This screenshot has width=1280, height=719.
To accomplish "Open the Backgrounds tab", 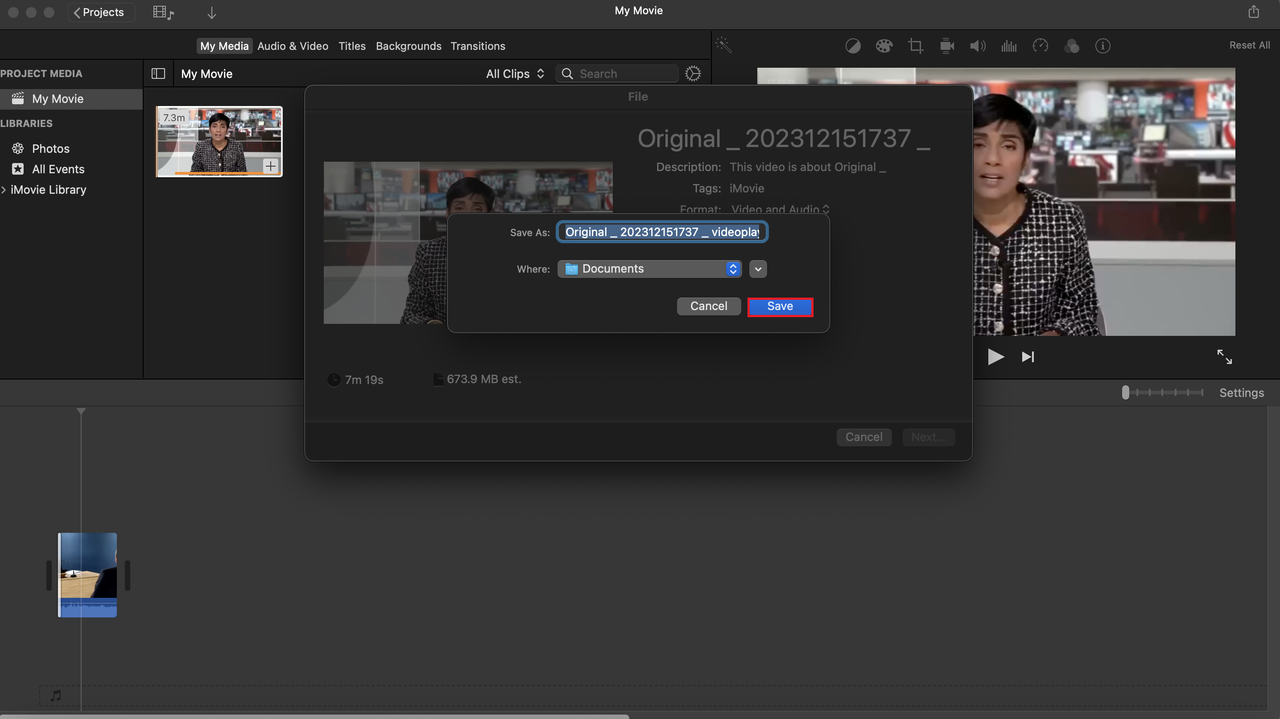I will [408, 46].
